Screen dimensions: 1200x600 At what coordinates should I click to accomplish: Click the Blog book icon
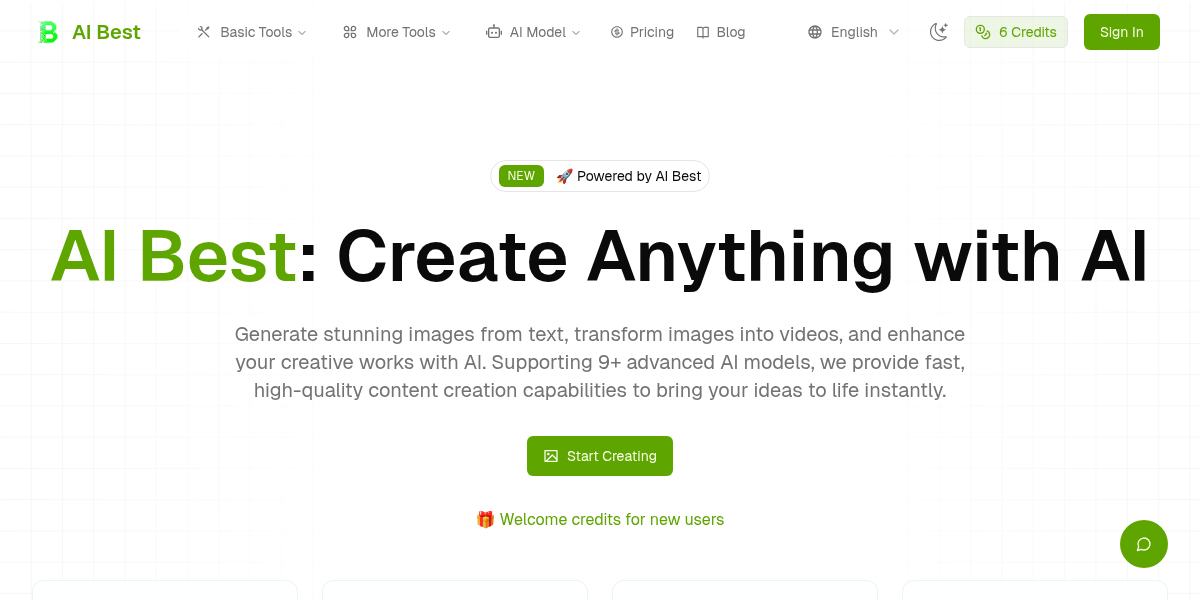(703, 32)
